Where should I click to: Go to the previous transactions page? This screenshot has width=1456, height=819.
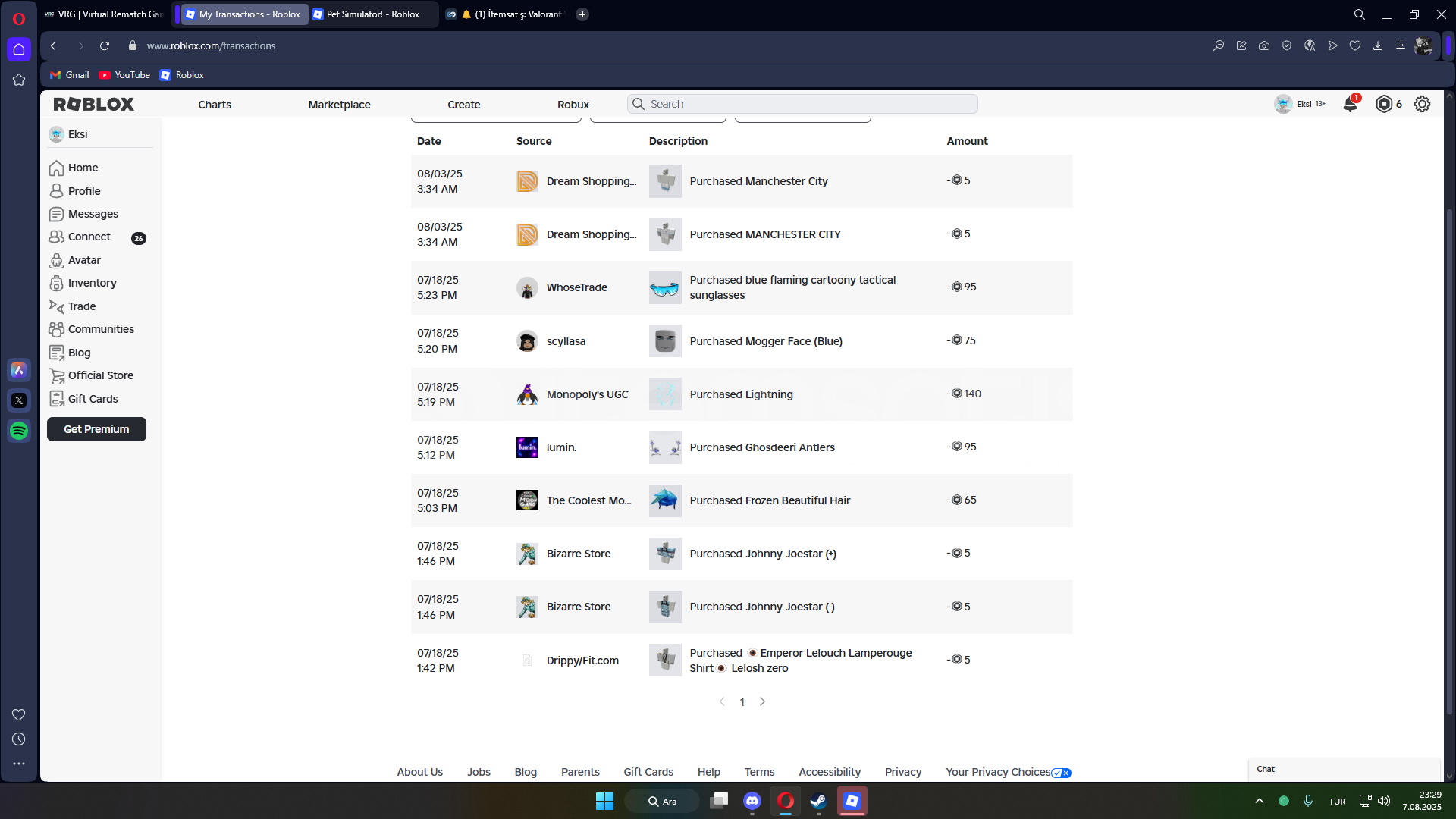[x=722, y=701]
